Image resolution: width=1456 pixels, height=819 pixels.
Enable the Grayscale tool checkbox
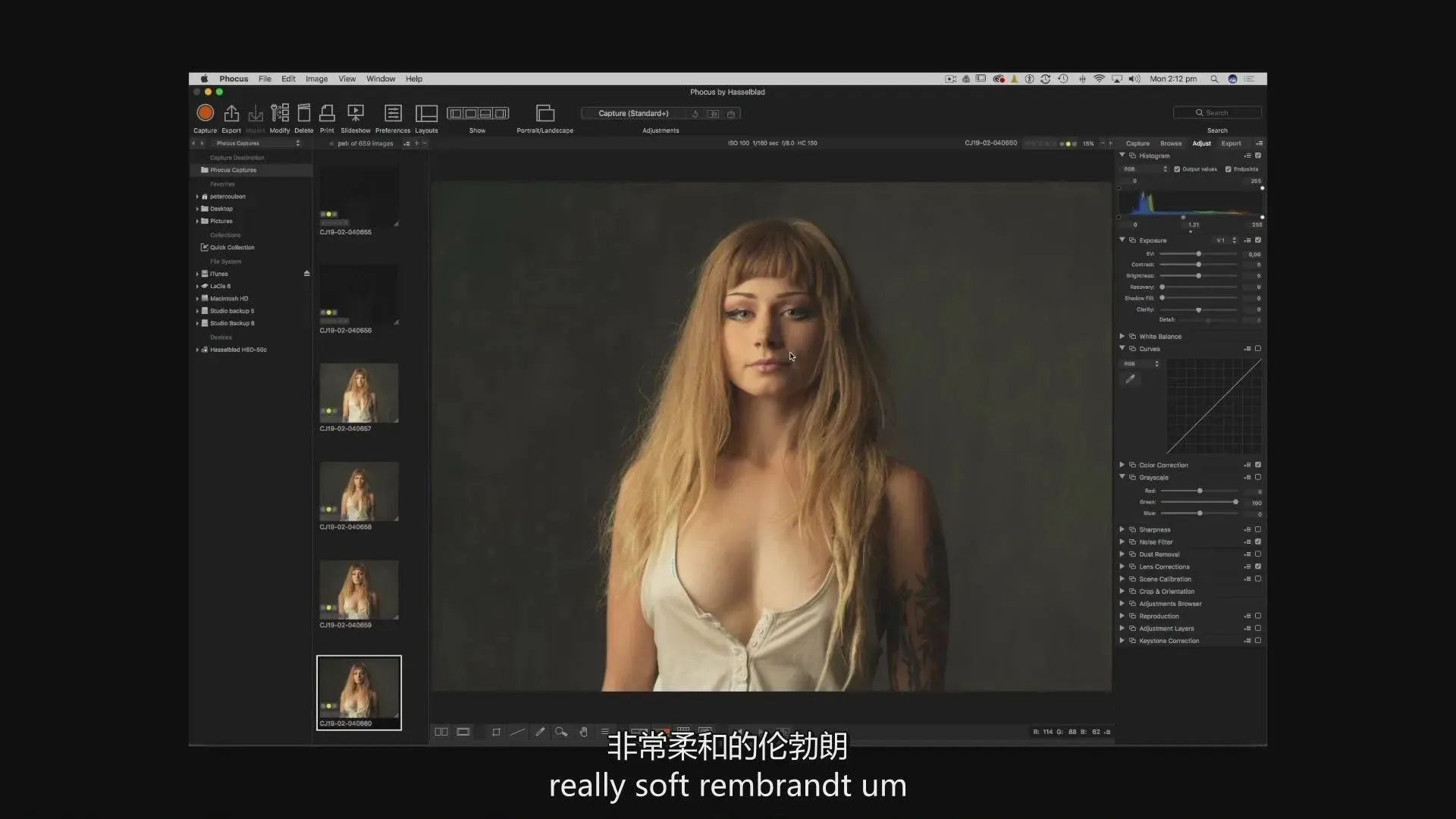click(x=1258, y=478)
